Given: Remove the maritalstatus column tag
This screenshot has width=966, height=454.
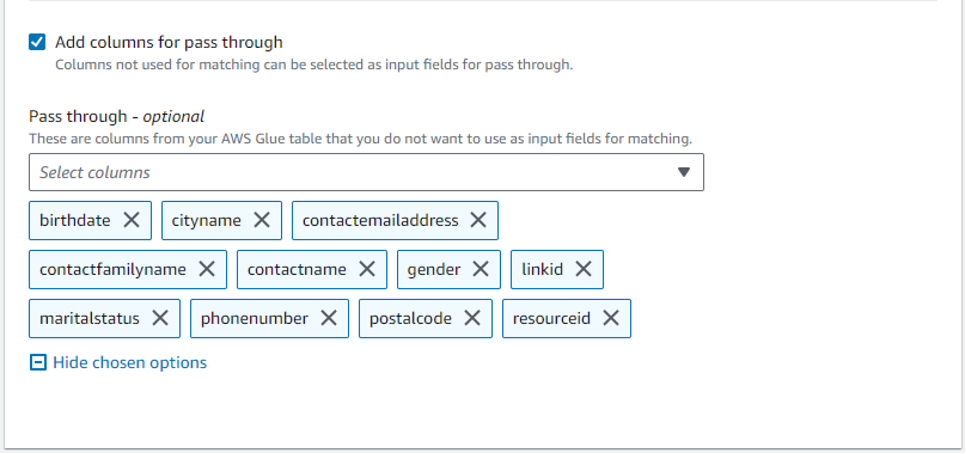Looking at the screenshot, I should 160,319.
